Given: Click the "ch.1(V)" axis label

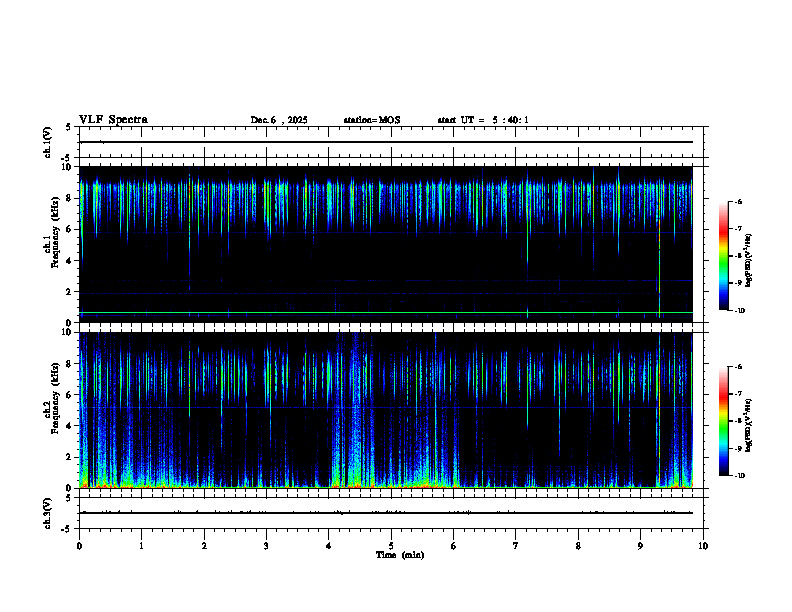Looking at the screenshot, I should click(48, 142).
